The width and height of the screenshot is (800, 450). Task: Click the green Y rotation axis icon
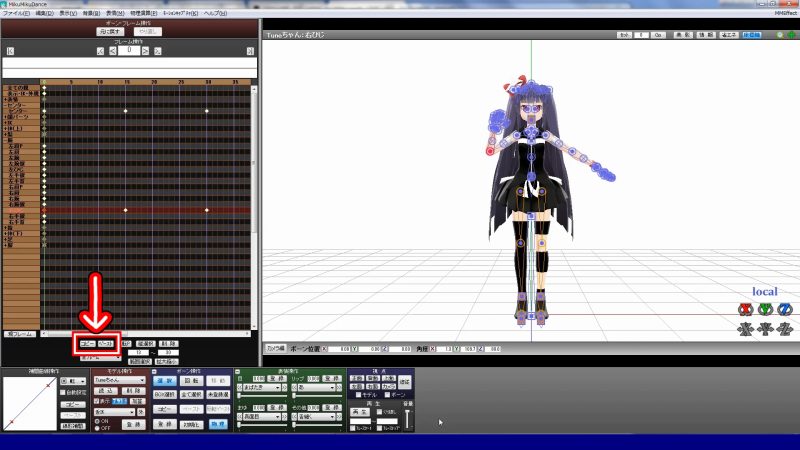point(765,309)
